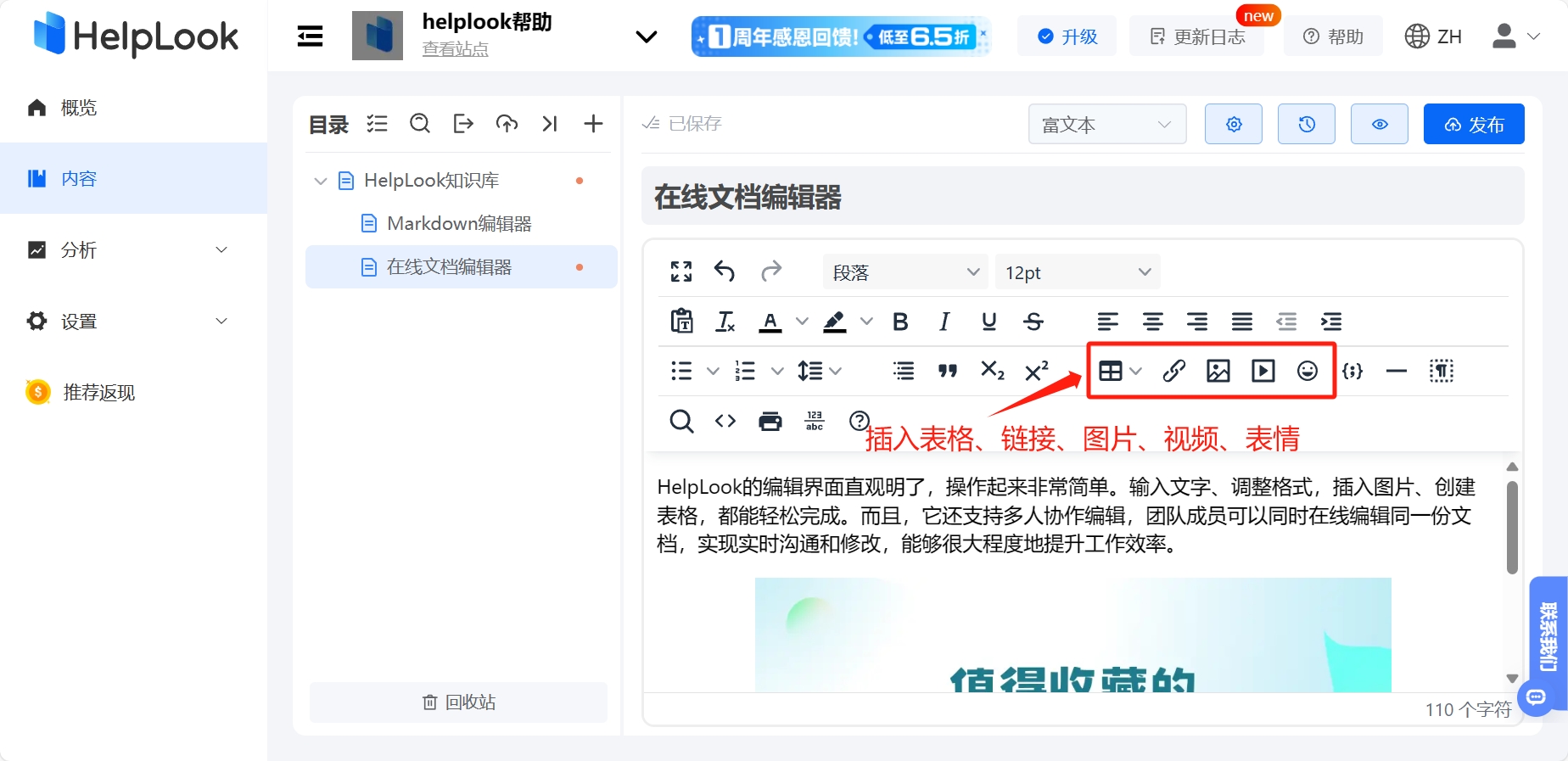The image size is (1568, 761).
Task: Apply superscript formatting
Action: [x=1037, y=371]
